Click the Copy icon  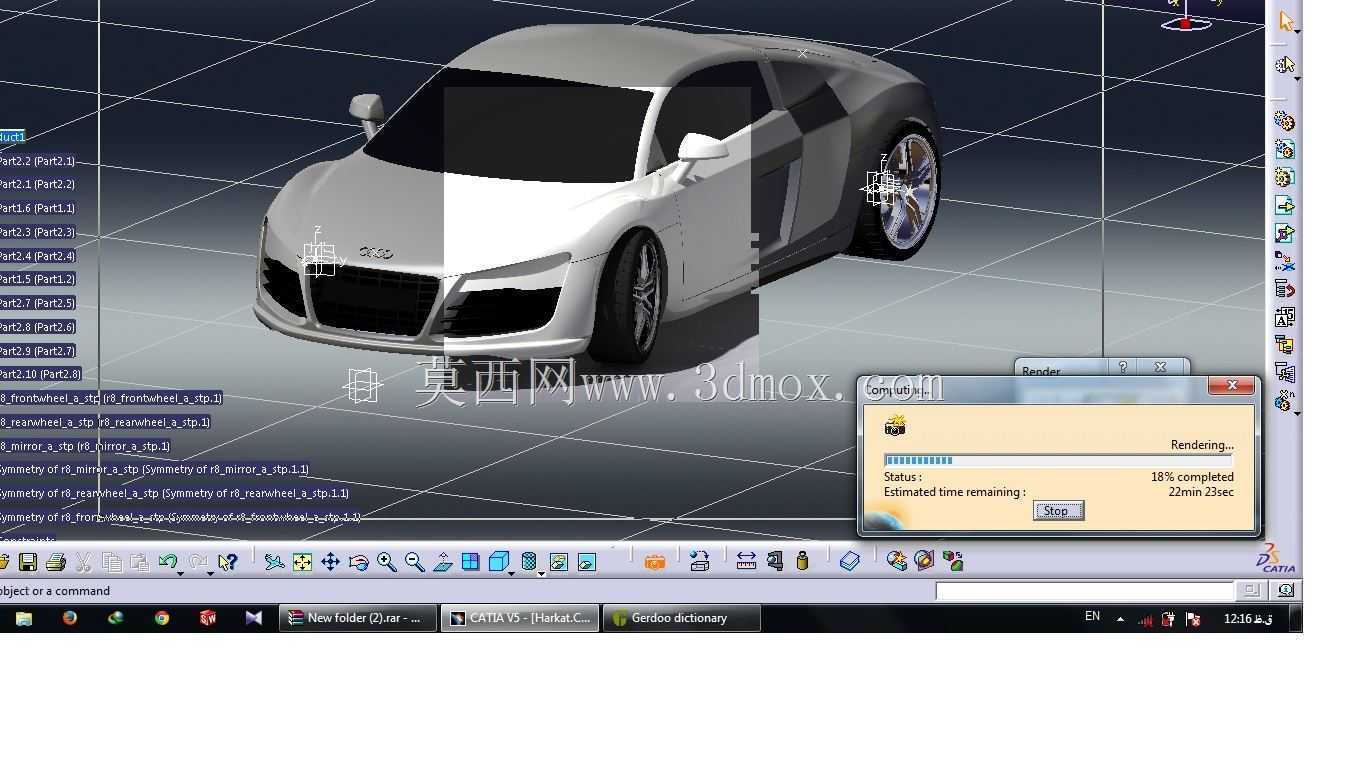112,562
